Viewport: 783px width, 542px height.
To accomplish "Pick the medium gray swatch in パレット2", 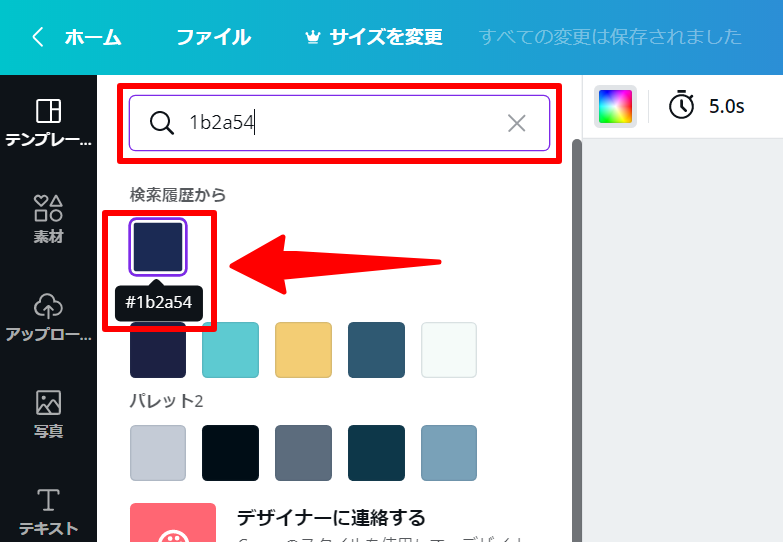I will (303, 453).
